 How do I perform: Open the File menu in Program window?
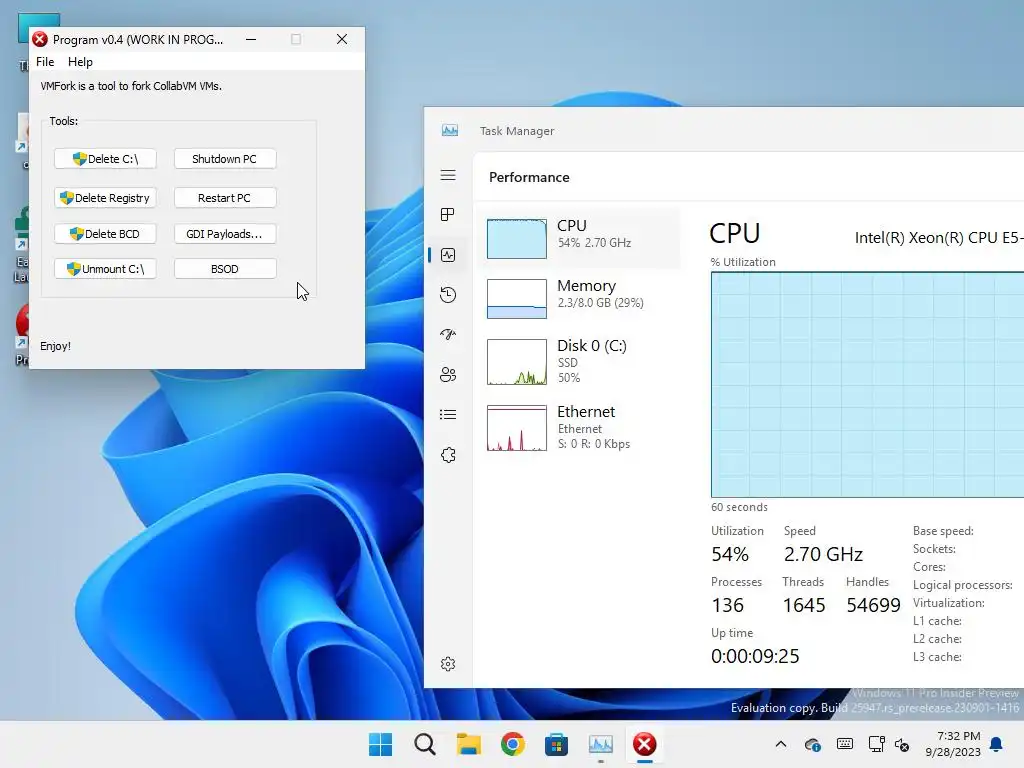pos(45,61)
